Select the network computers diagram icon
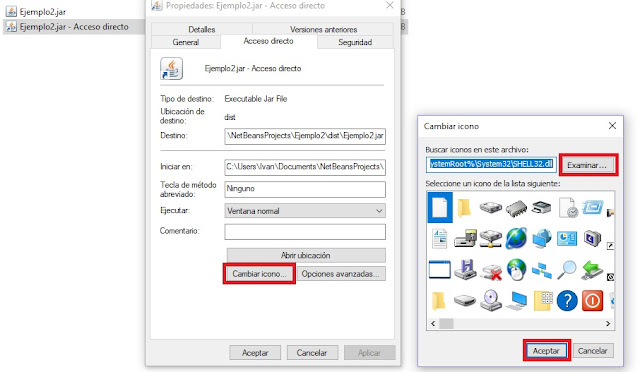The width and height of the screenshot is (640, 372). 542,270
